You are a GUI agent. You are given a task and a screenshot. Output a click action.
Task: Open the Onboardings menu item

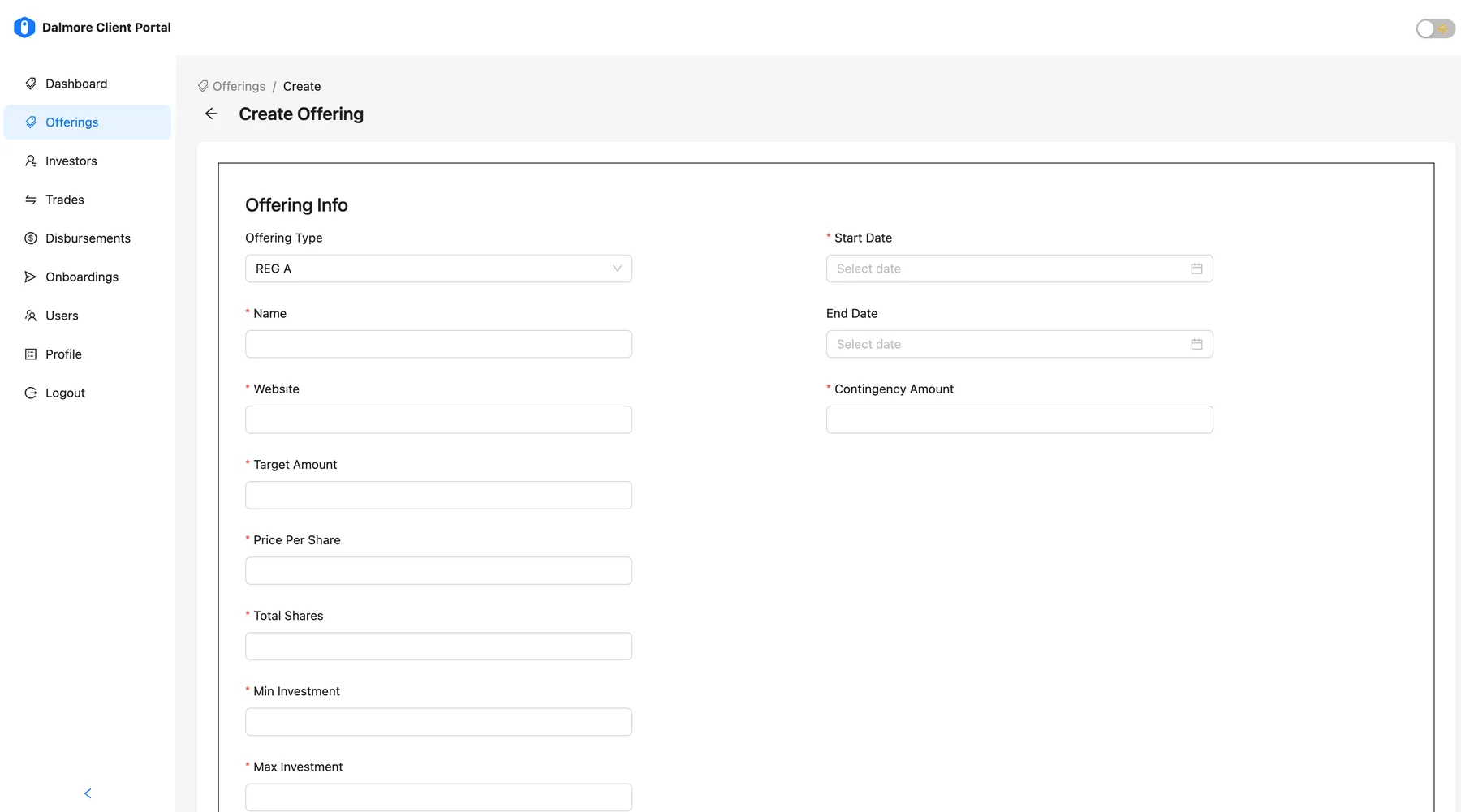pyautogui.click(x=88, y=277)
